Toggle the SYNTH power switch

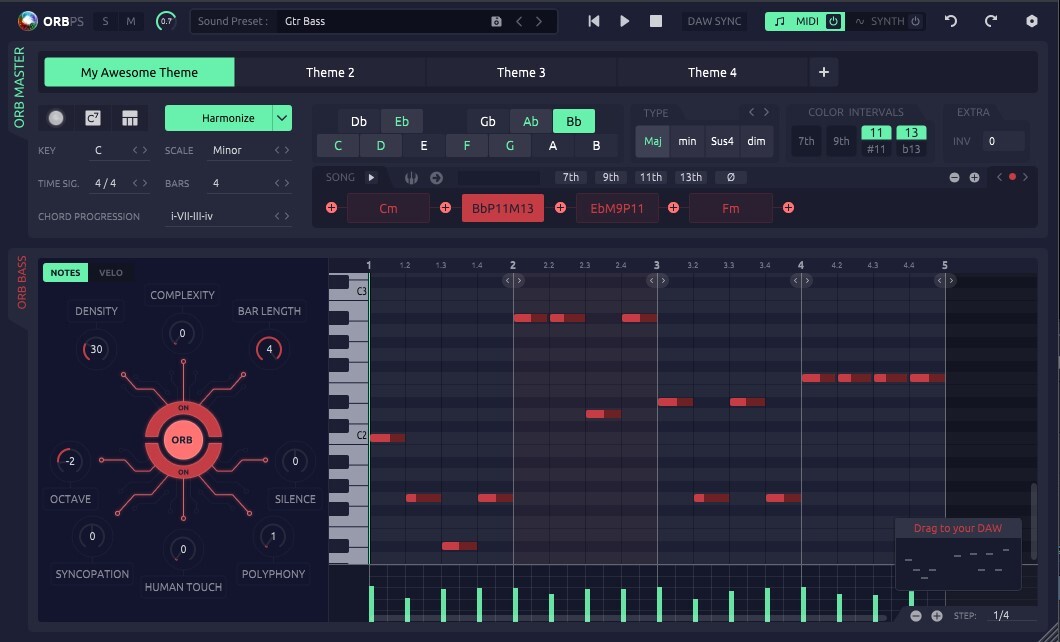coord(914,21)
